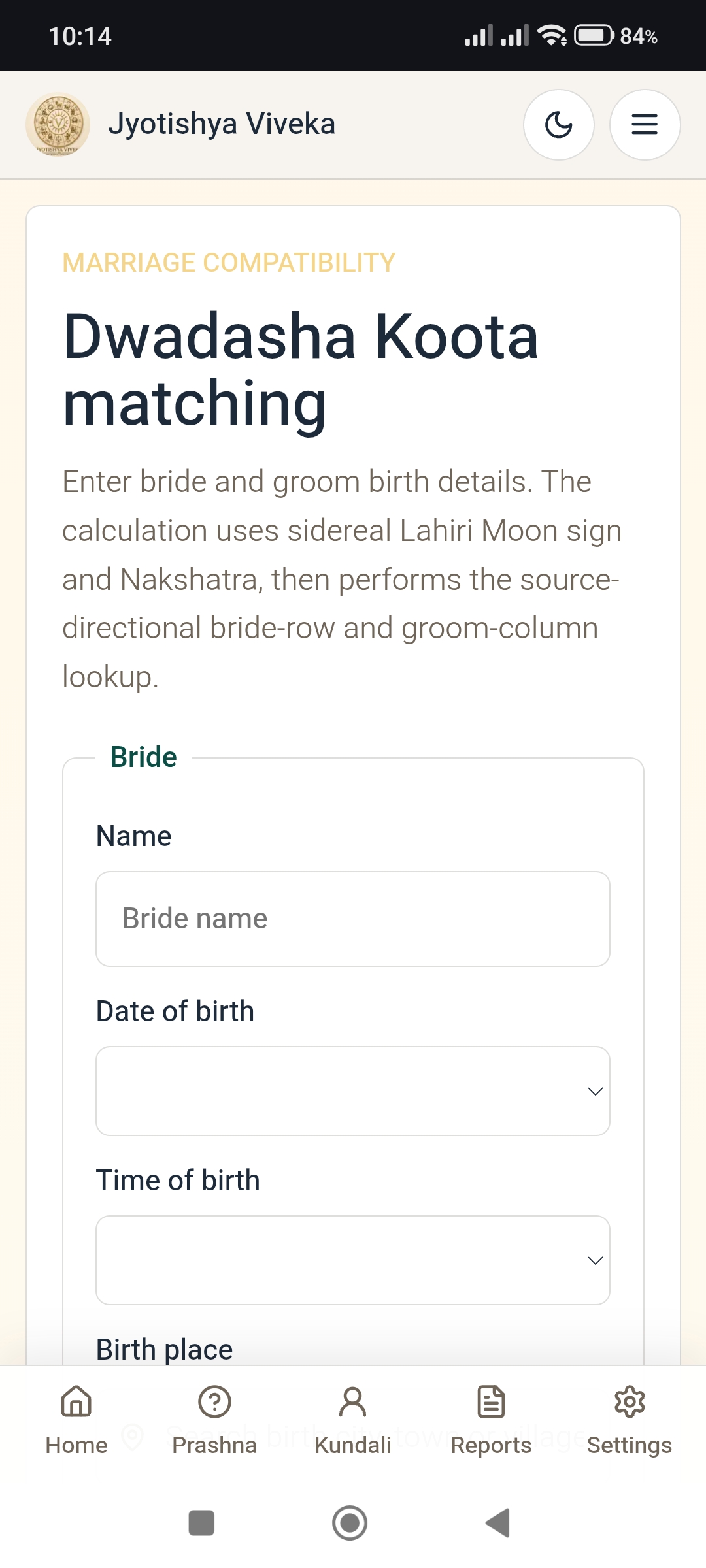This screenshot has height=1568, width=706.
Task: Tap Android back navigation button
Action: (498, 1523)
